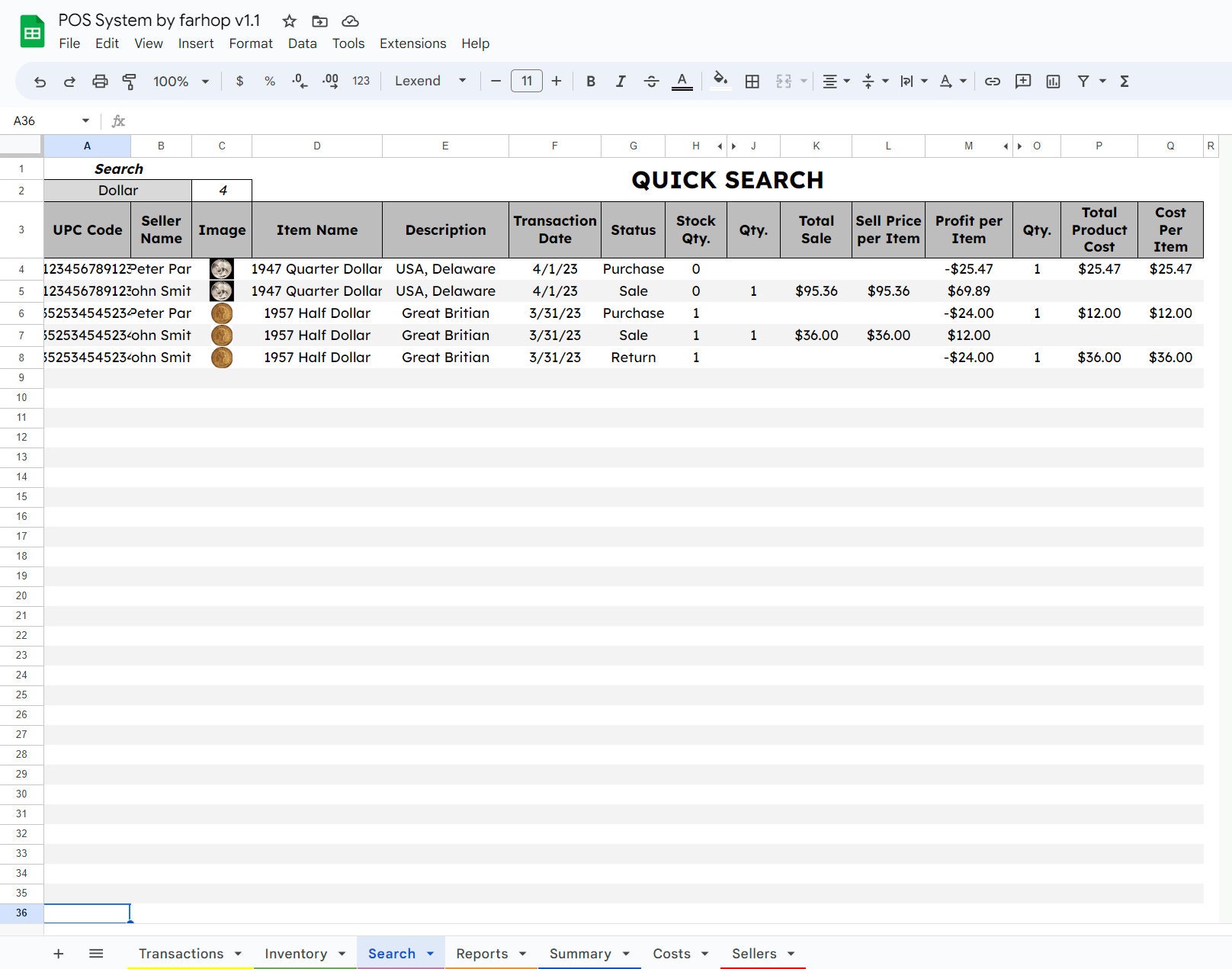Expand hidden column after H
1232x969 pixels.
pos(720,146)
